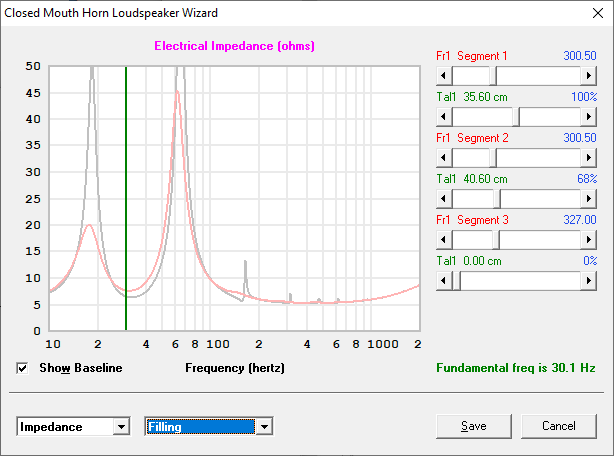Click the 0% filling value

click(x=590, y=261)
